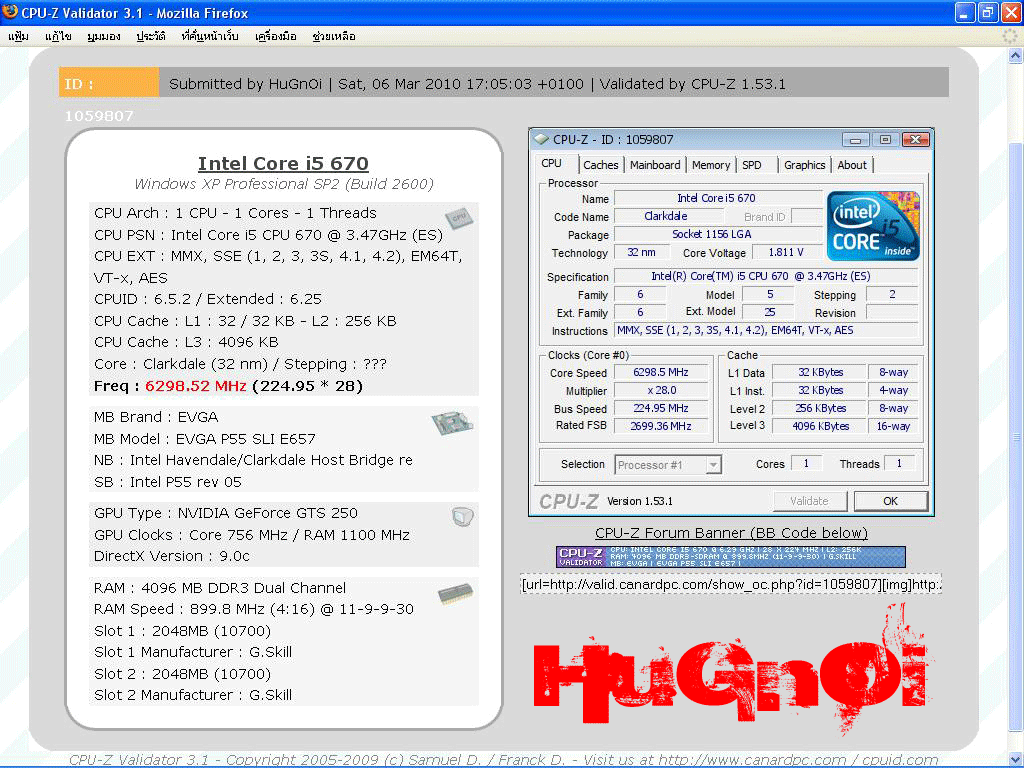Click the Threads value box in CPU-Z
1024x768 pixels.
[899, 464]
